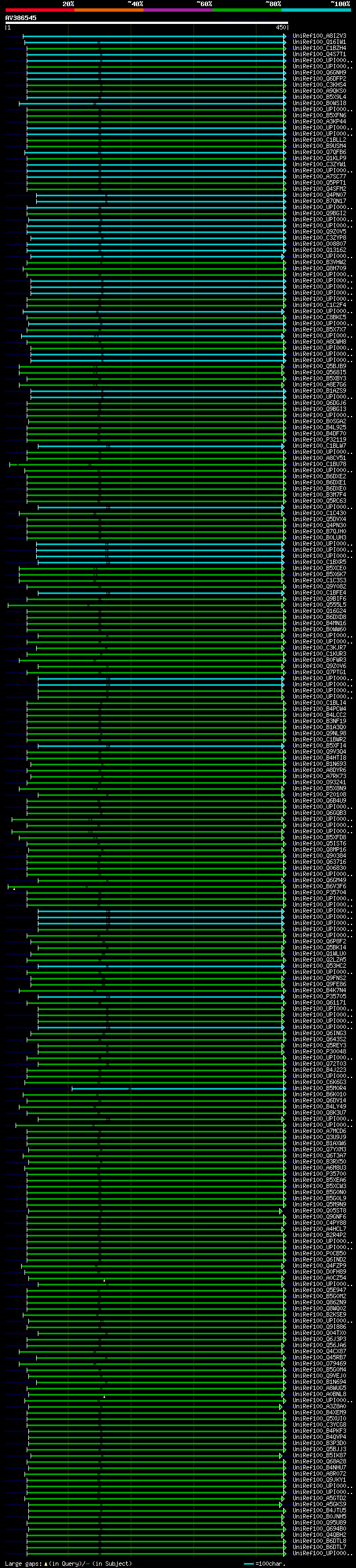Select hit label UniRef100_O08807
The image size is (356, 1568).
pos(319,244)
